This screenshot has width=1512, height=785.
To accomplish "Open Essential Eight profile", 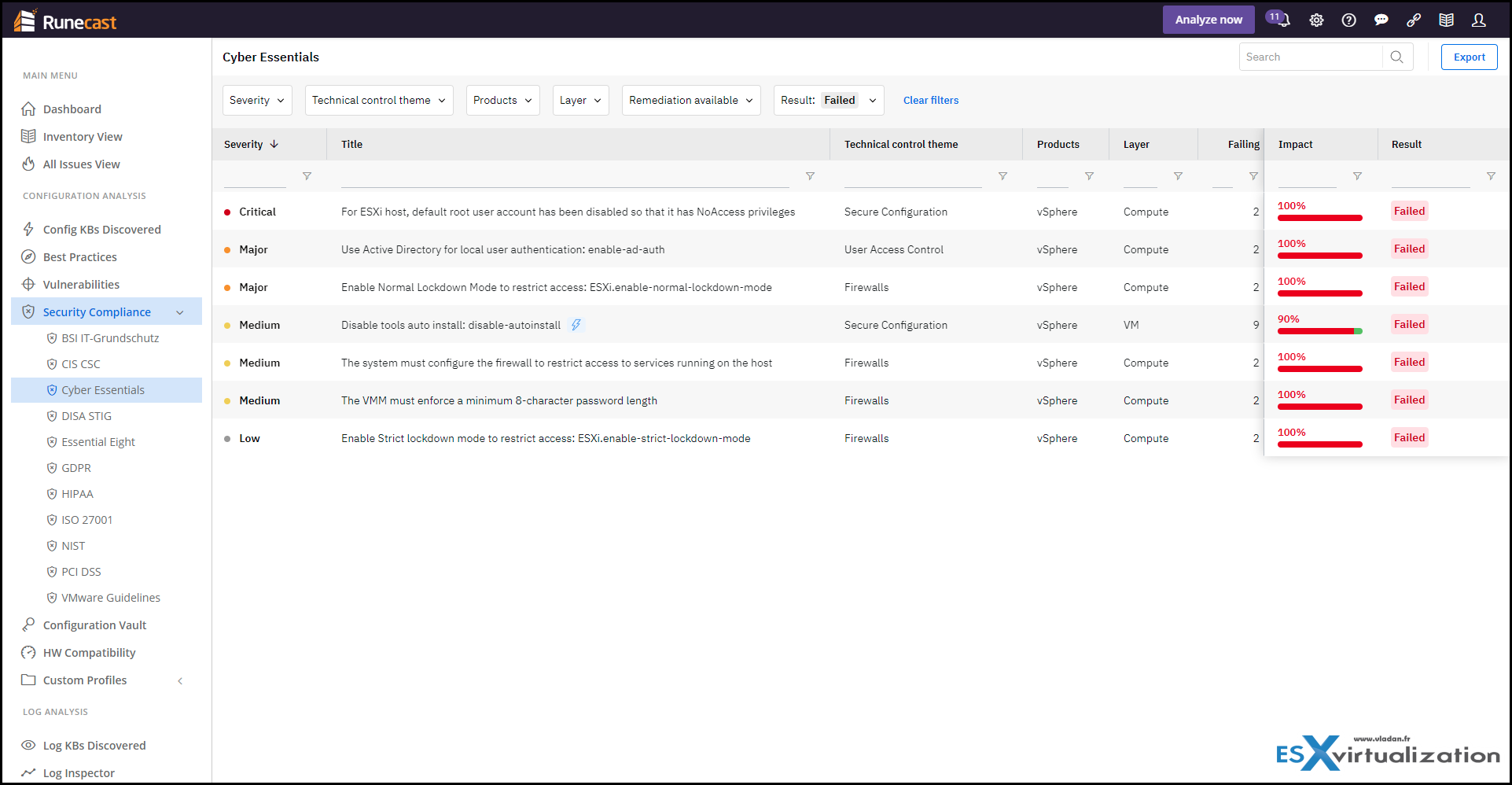I will point(98,442).
